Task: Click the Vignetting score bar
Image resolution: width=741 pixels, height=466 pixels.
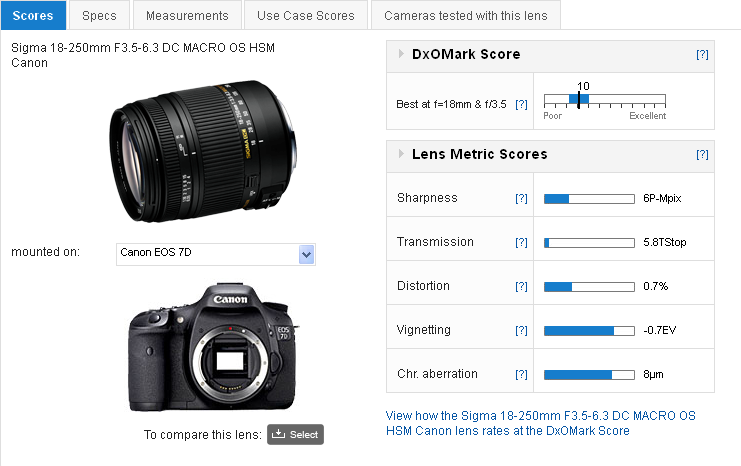Action: pyautogui.click(x=589, y=331)
